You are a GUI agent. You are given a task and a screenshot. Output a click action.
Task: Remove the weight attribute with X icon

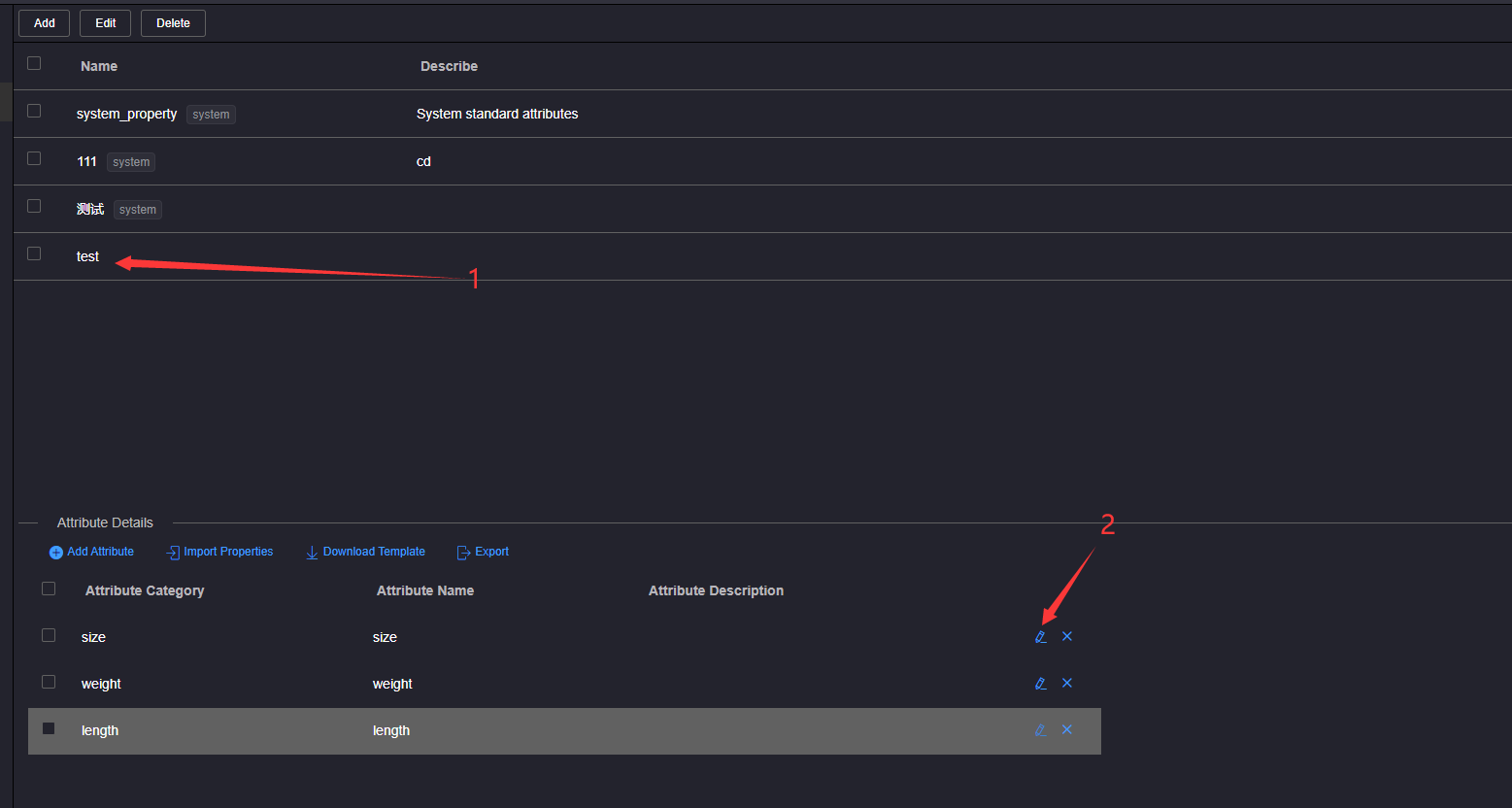click(x=1067, y=683)
